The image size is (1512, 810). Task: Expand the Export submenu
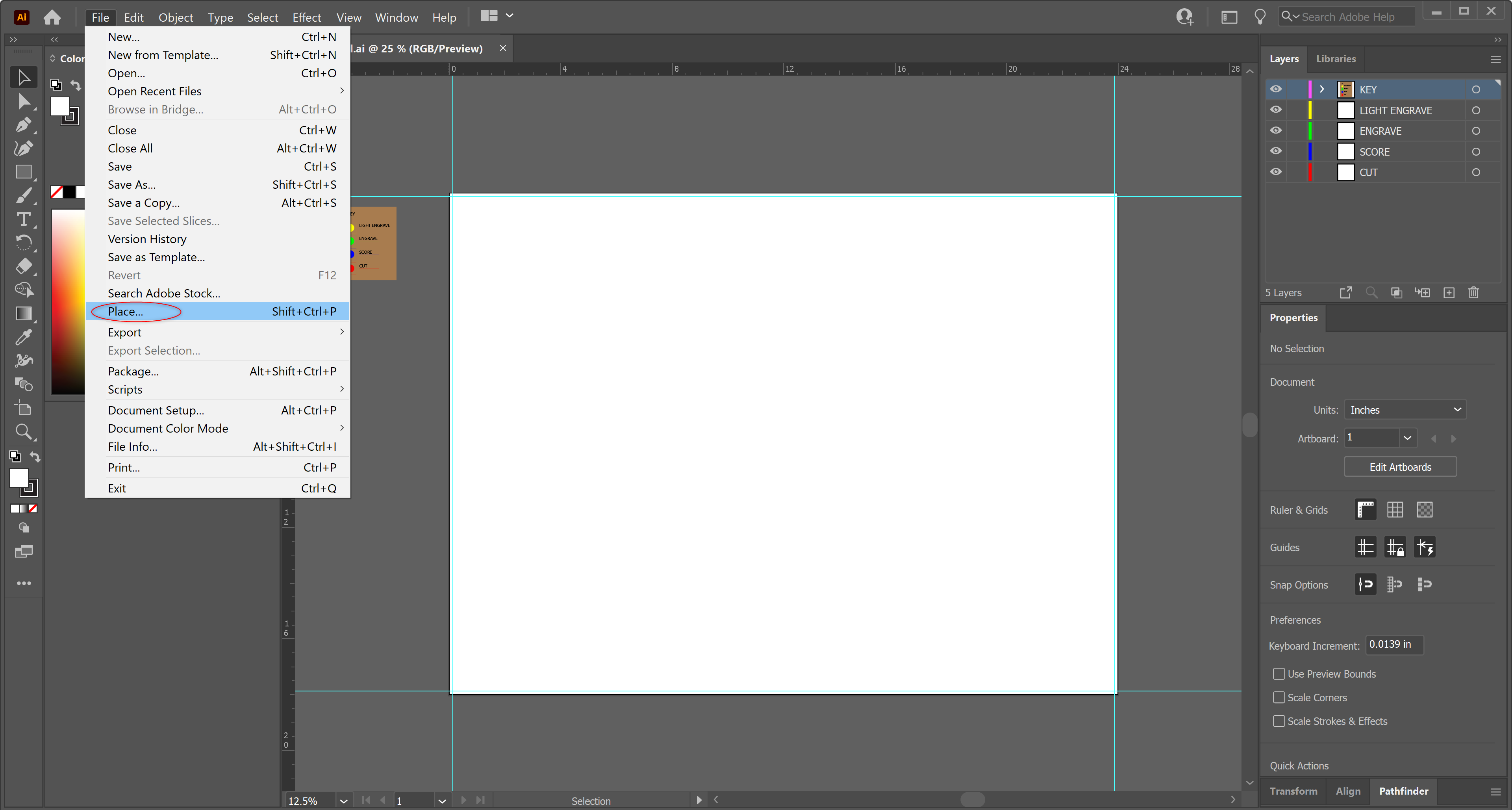click(218, 332)
